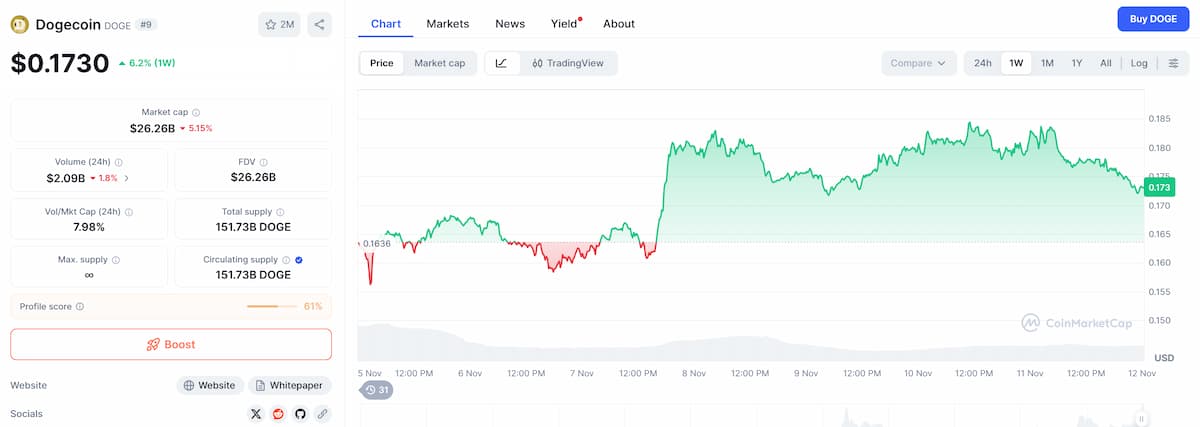
Task: Set chart range to 1M
Action: pyautogui.click(x=1047, y=63)
